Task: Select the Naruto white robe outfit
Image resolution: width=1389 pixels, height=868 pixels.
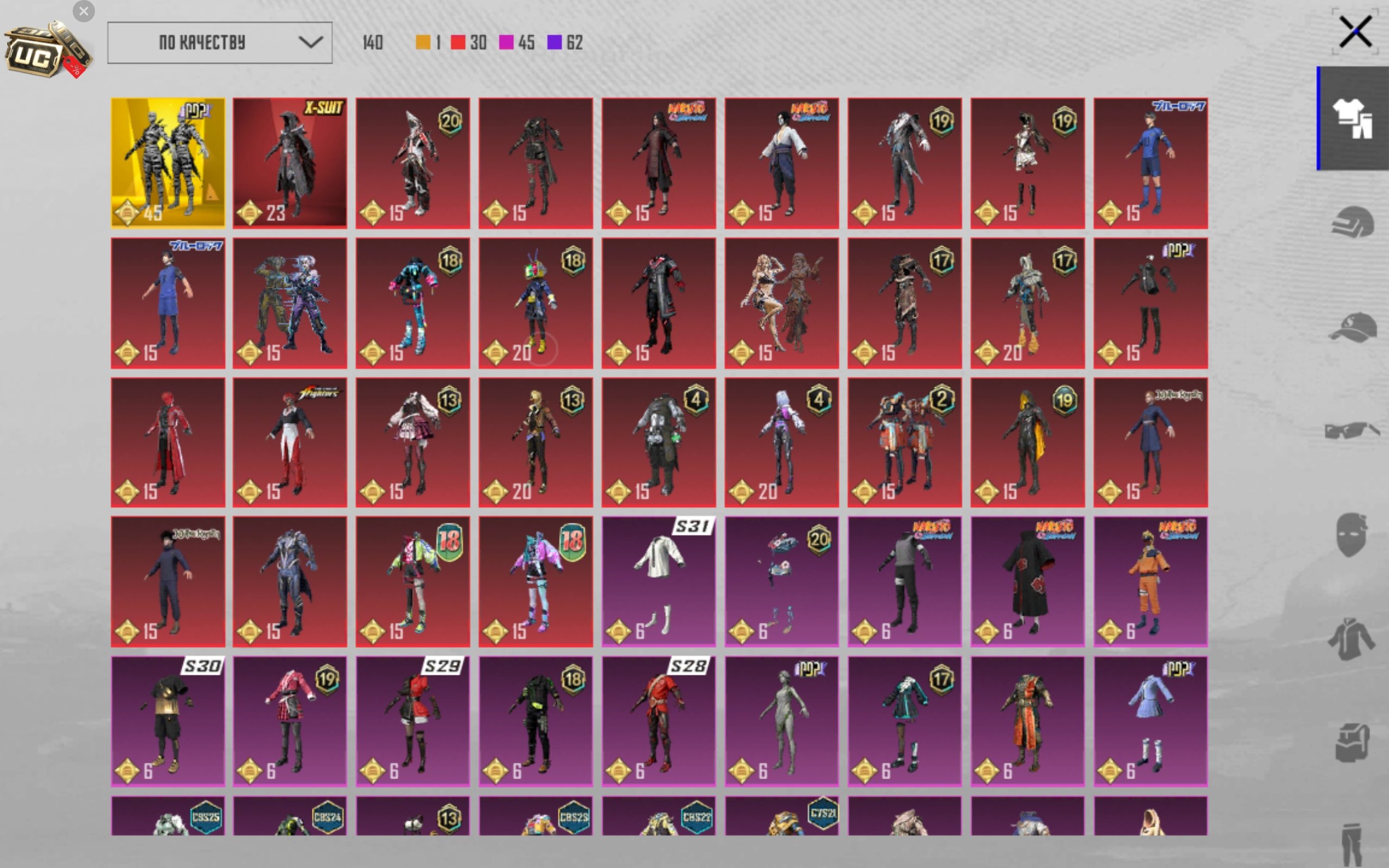Action: (782, 163)
